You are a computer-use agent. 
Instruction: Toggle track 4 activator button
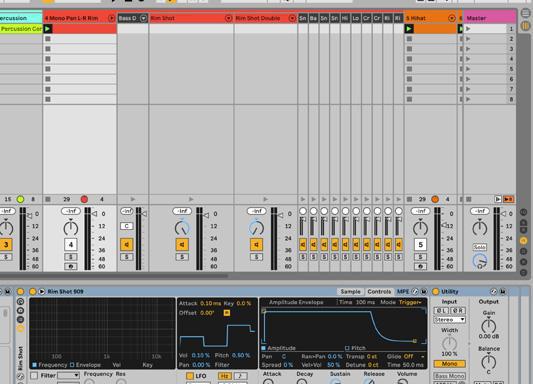point(71,244)
